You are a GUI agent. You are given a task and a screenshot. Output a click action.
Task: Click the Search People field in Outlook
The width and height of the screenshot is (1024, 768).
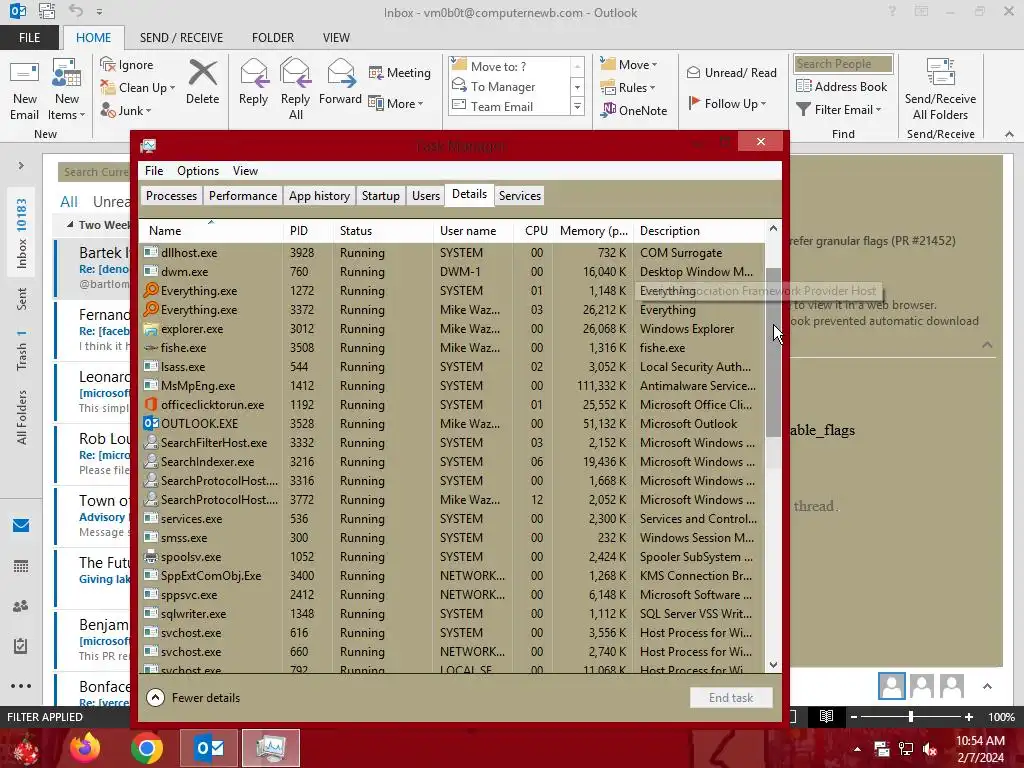pyautogui.click(x=843, y=63)
